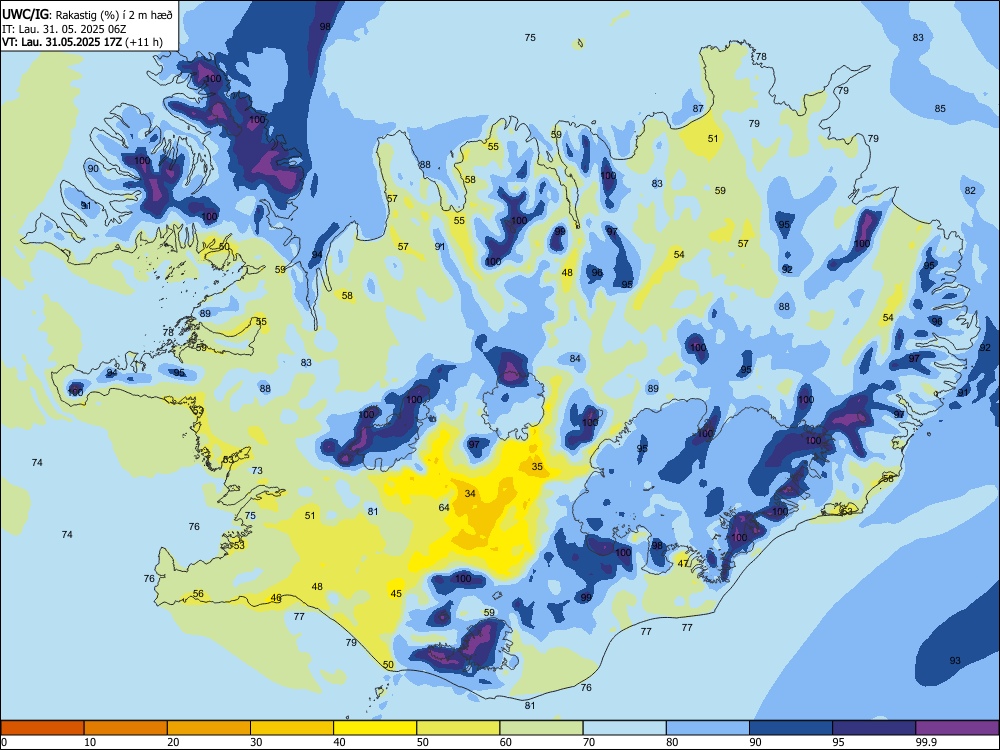This screenshot has height=750, width=1000.
Task: Click the 'VT: Lau. 31.05.2025 17Z (+11 h)' line
Action: 82,42
